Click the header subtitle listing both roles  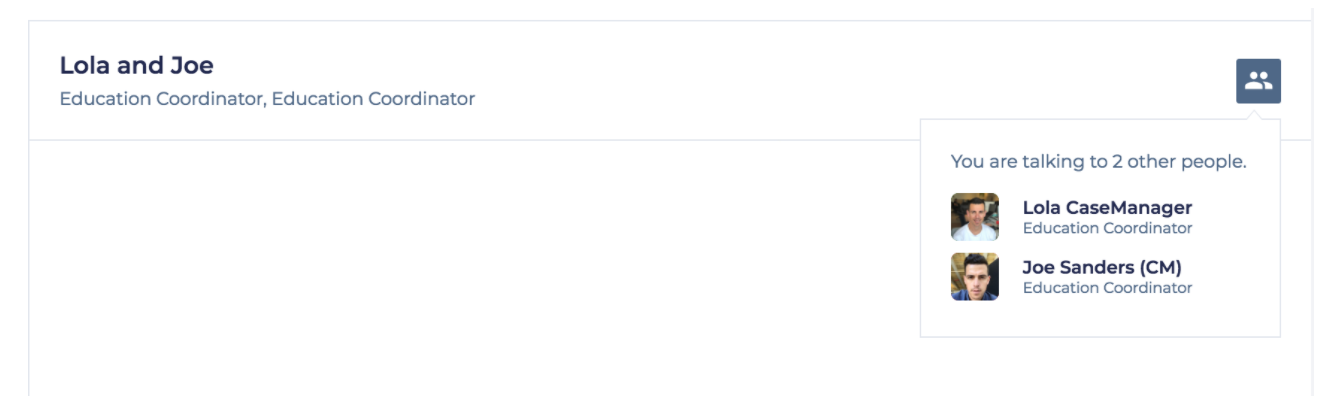pyautogui.click(x=267, y=99)
